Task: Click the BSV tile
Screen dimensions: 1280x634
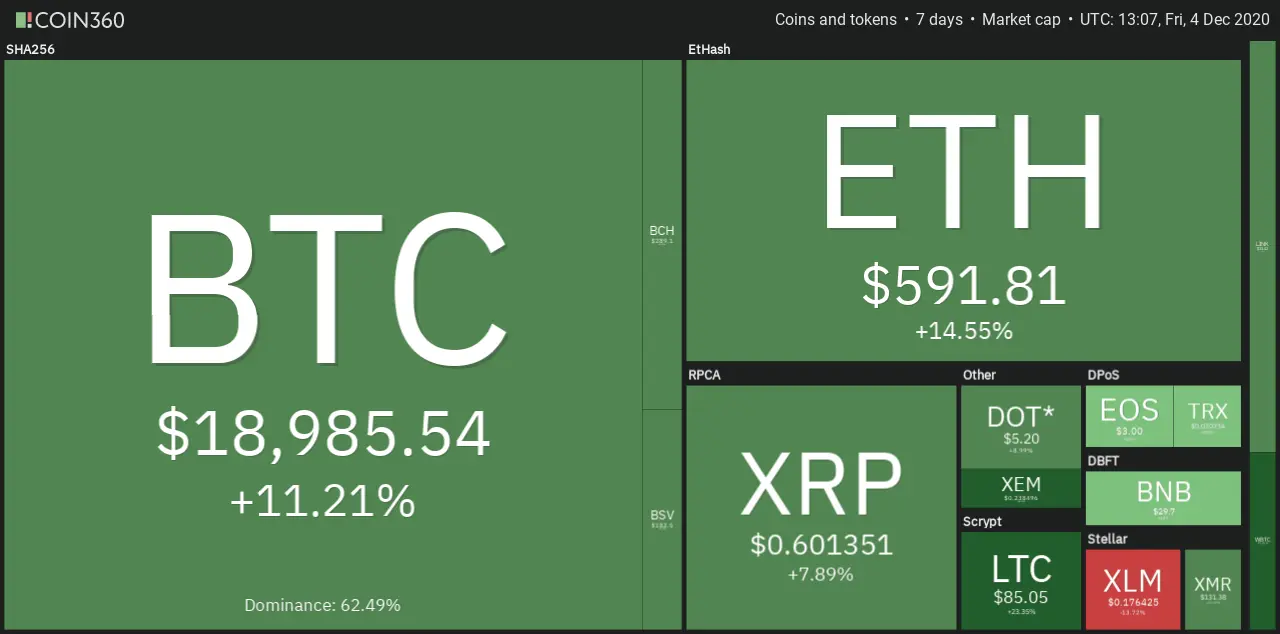Action: (x=662, y=519)
